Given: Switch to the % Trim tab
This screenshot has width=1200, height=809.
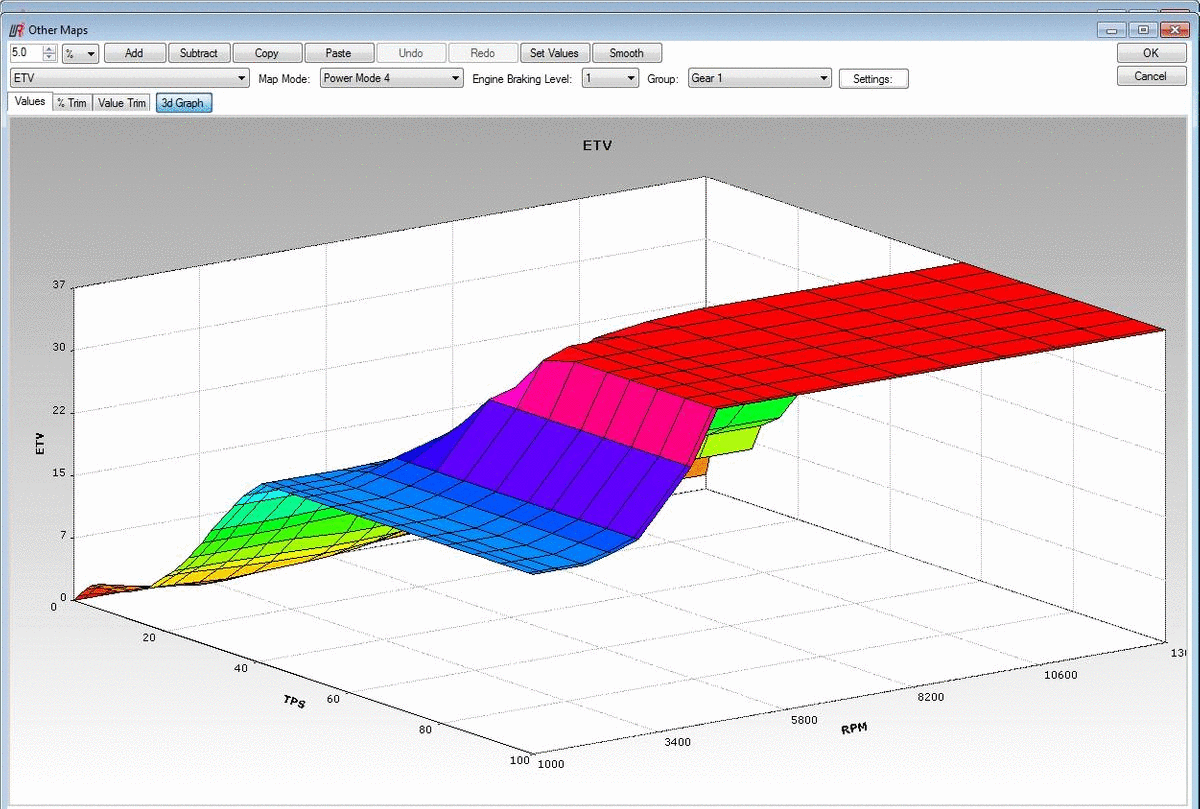Looking at the screenshot, I should [x=72, y=103].
